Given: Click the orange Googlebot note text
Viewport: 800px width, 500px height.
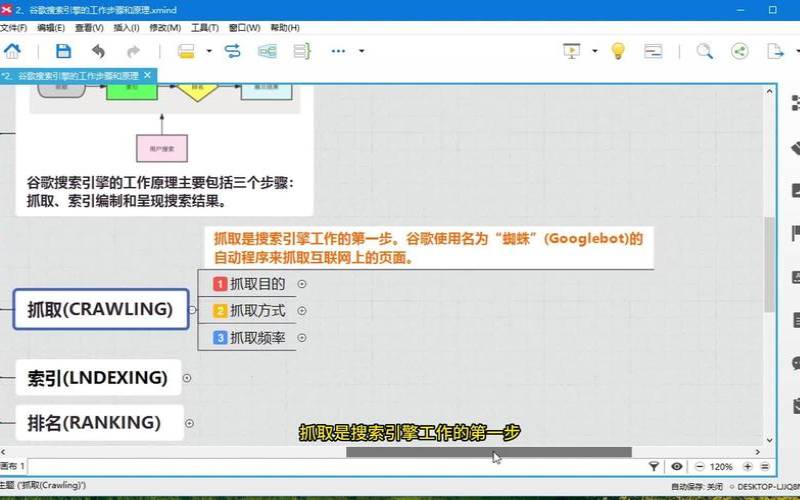Looking at the screenshot, I should click(428, 248).
